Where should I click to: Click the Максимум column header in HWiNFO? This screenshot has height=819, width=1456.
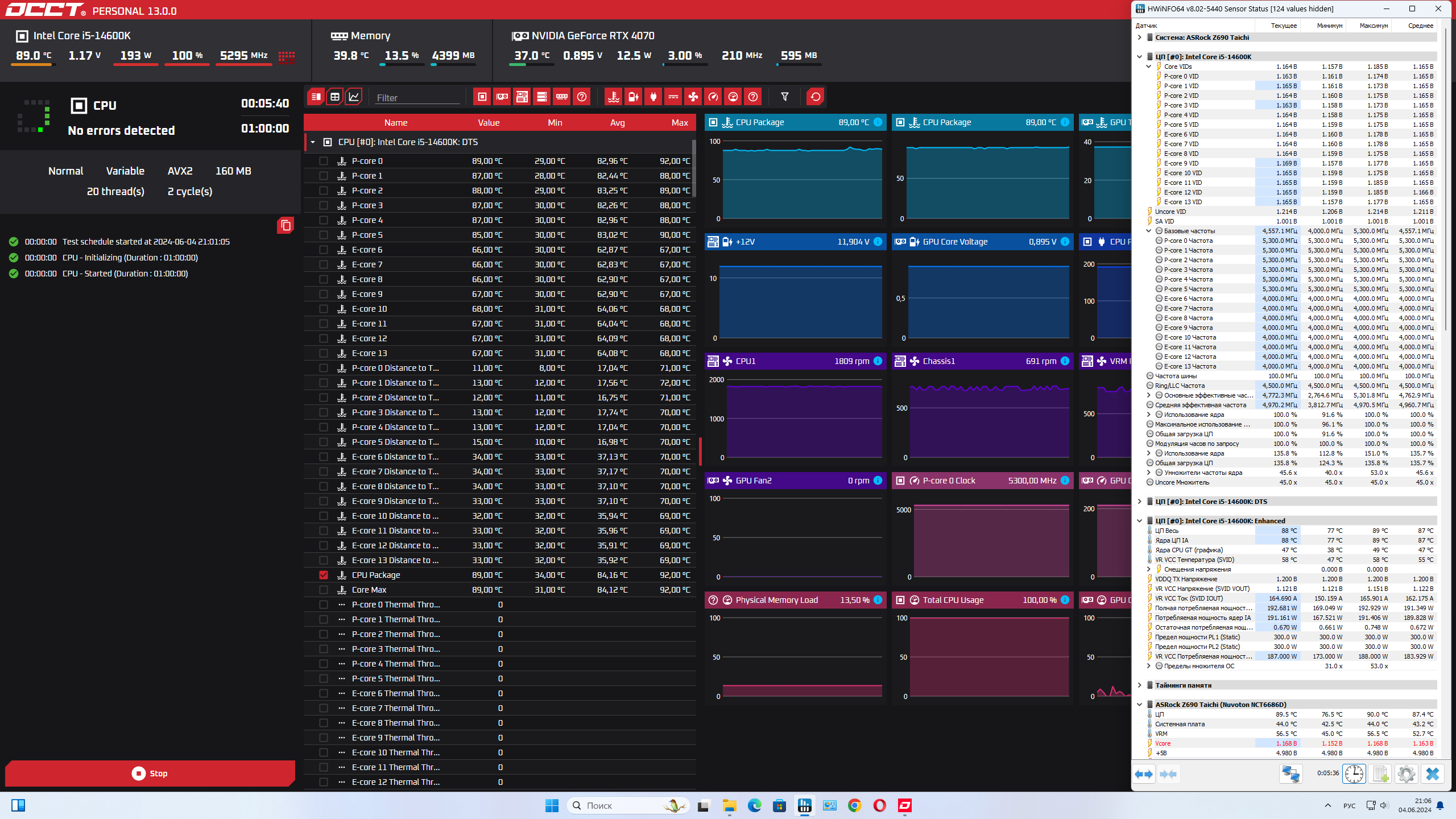tap(1373, 26)
